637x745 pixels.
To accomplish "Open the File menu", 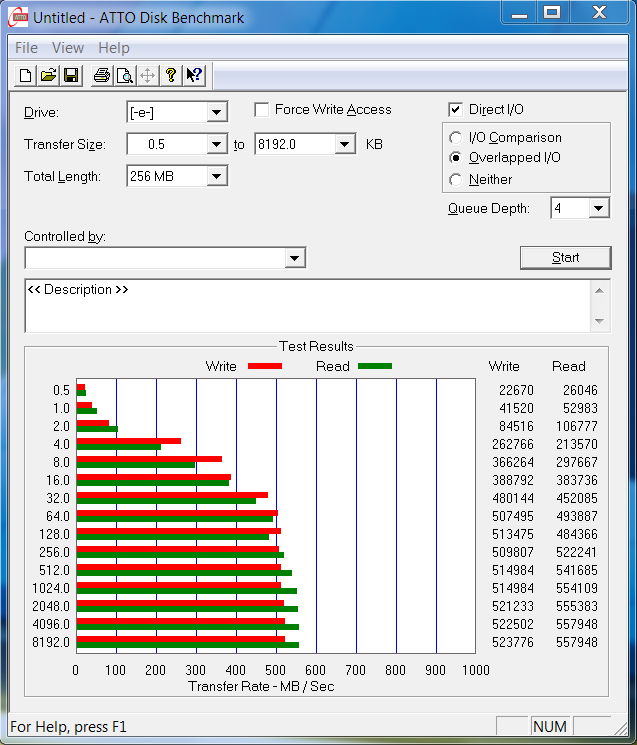I will [26, 48].
